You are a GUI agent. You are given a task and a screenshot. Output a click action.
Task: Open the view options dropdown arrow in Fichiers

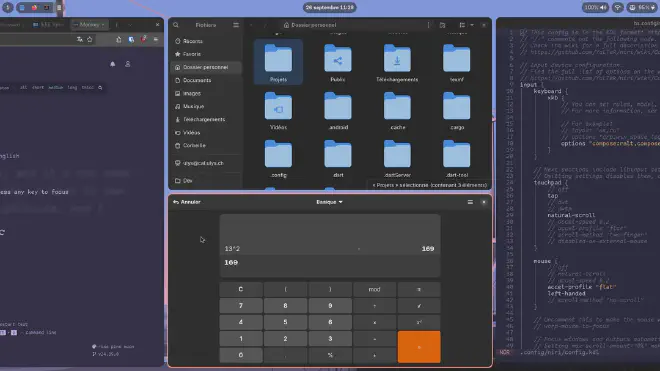coord(472,25)
